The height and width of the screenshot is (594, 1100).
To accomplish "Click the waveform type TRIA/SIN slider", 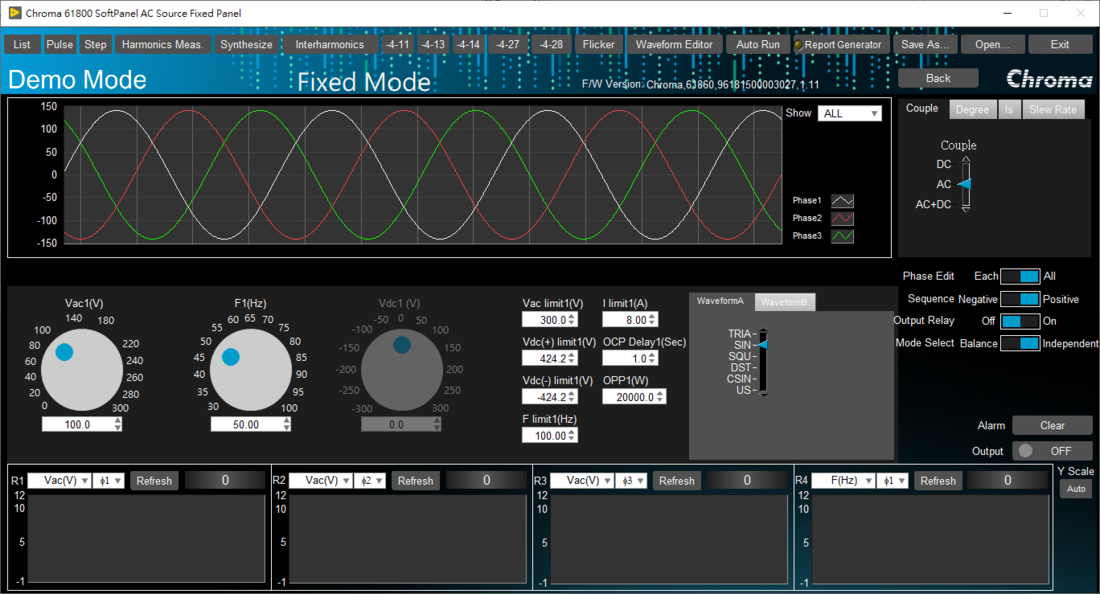I will 763,362.
